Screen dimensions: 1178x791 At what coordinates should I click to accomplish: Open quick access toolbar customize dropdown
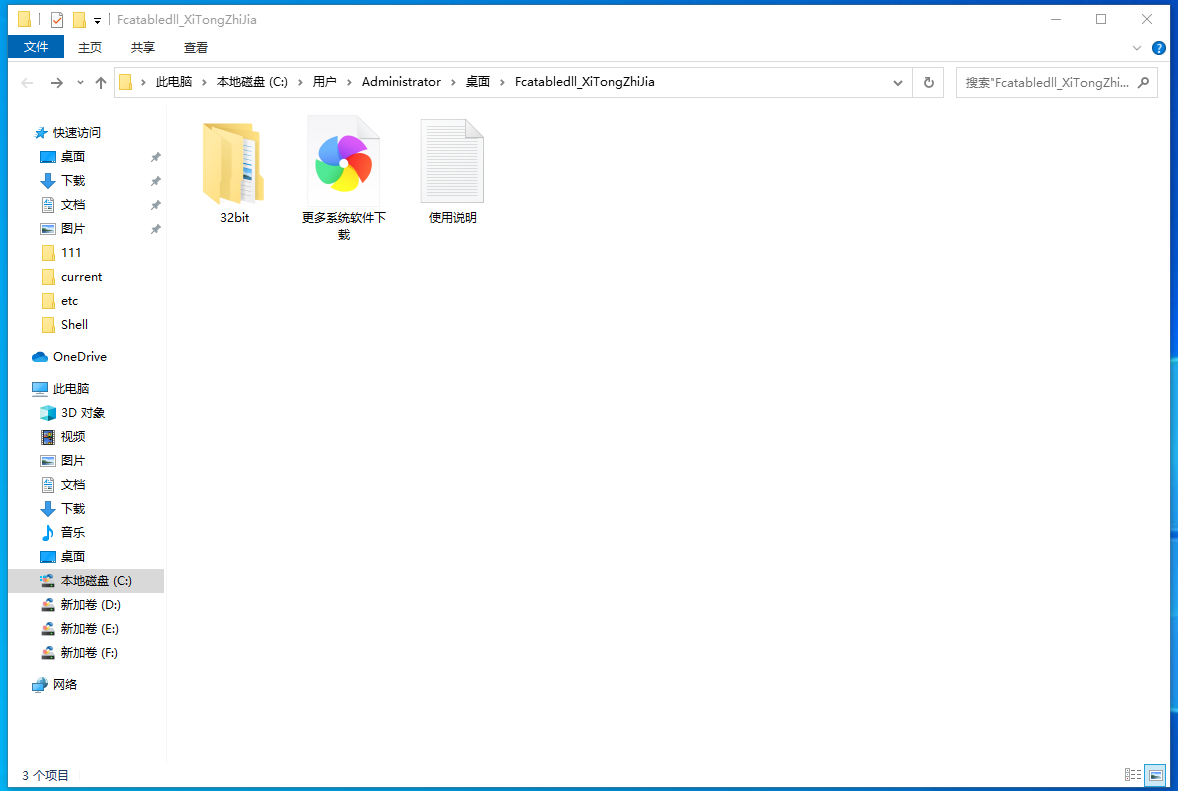coord(97,20)
